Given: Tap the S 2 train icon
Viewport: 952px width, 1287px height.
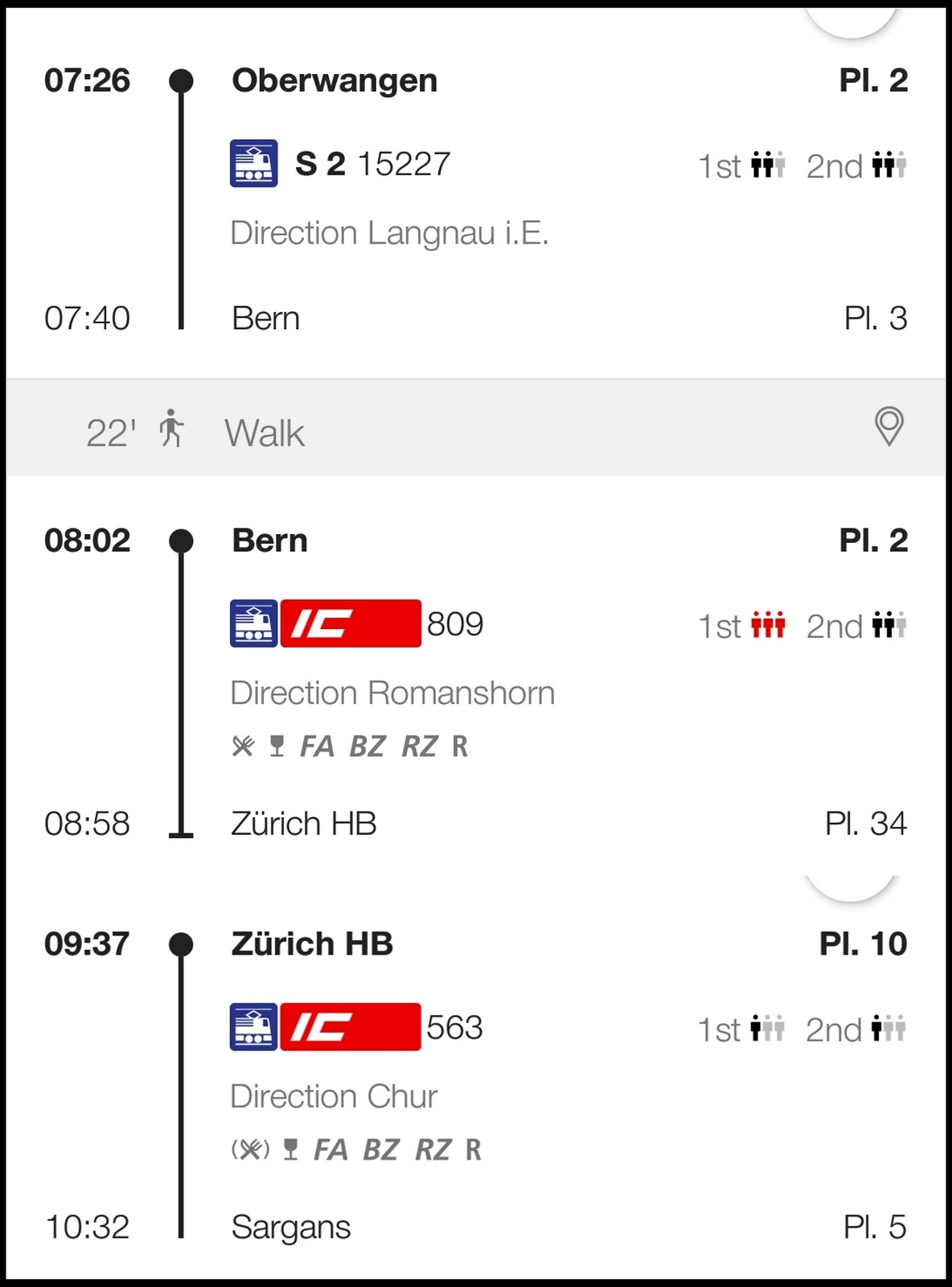Looking at the screenshot, I should pyautogui.click(x=254, y=163).
